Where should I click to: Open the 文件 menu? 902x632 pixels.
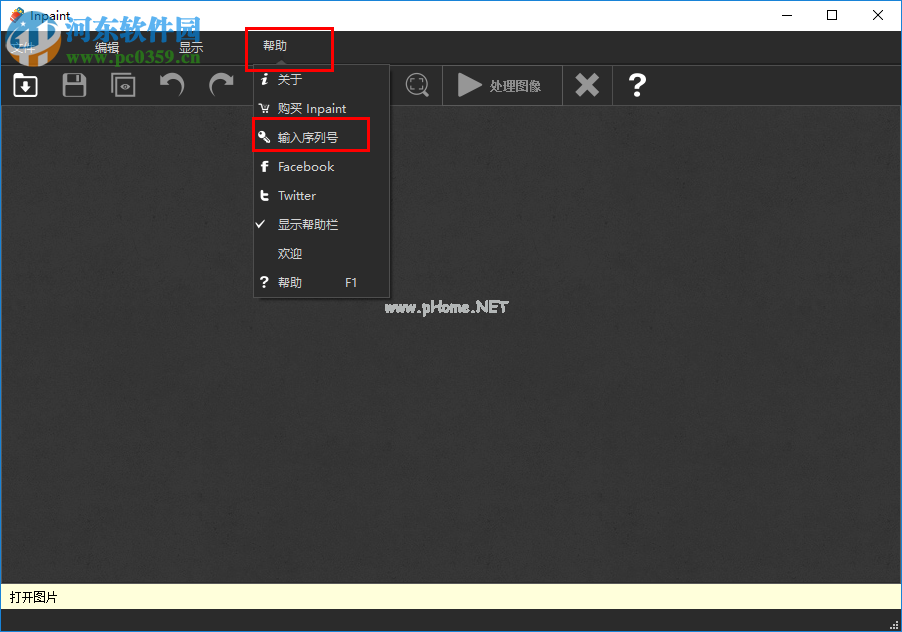coord(25,46)
